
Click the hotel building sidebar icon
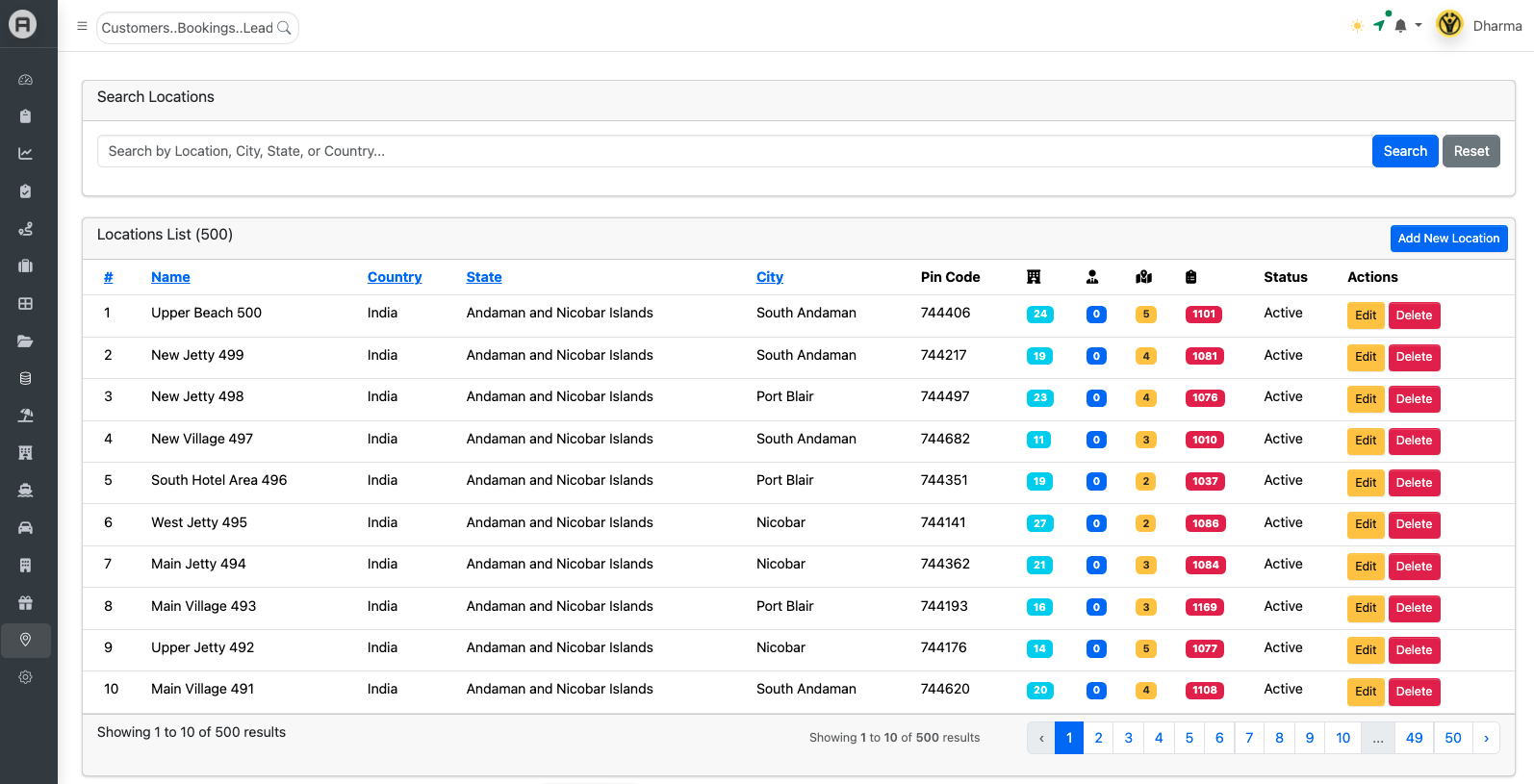pyautogui.click(x=26, y=453)
